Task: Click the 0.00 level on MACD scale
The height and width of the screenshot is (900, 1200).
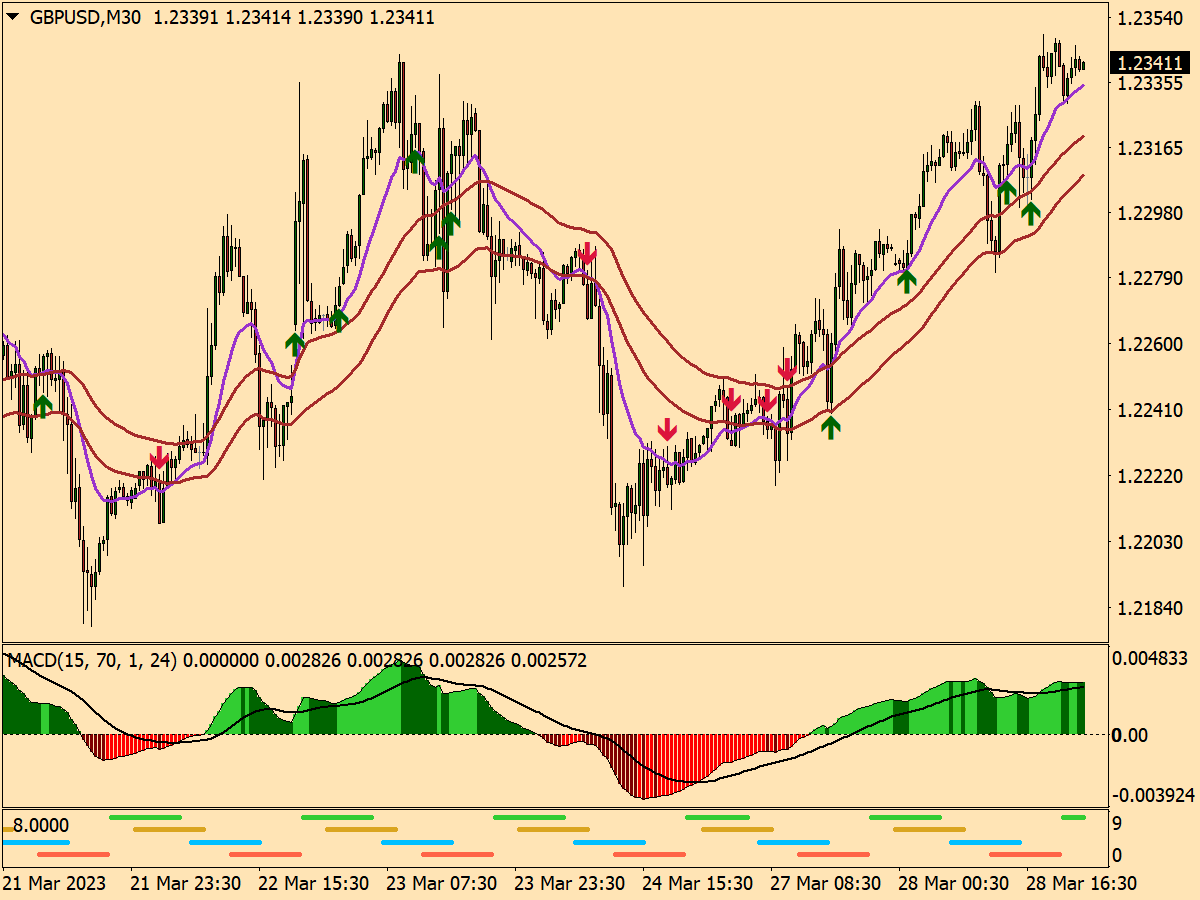Action: click(1132, 735)
